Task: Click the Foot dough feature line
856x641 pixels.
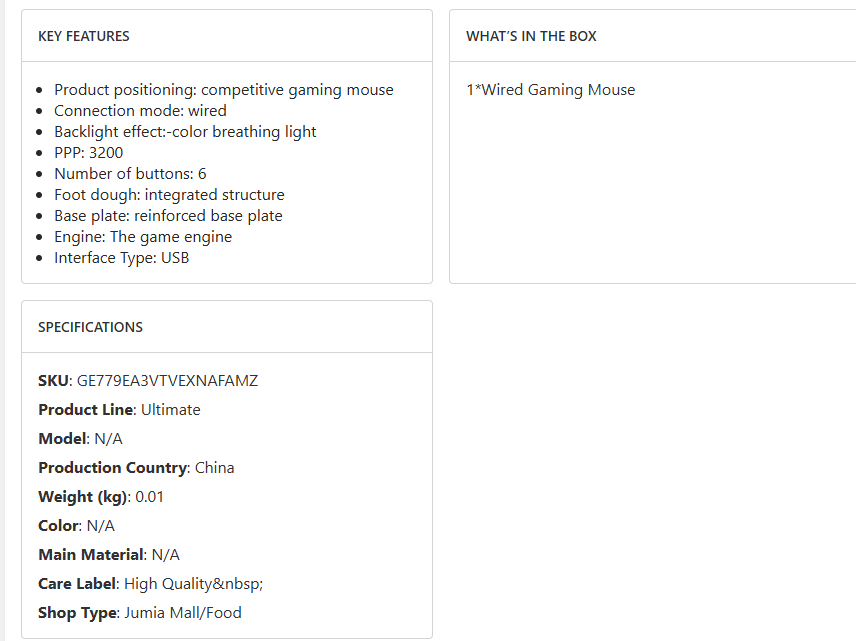Action: 169,195
